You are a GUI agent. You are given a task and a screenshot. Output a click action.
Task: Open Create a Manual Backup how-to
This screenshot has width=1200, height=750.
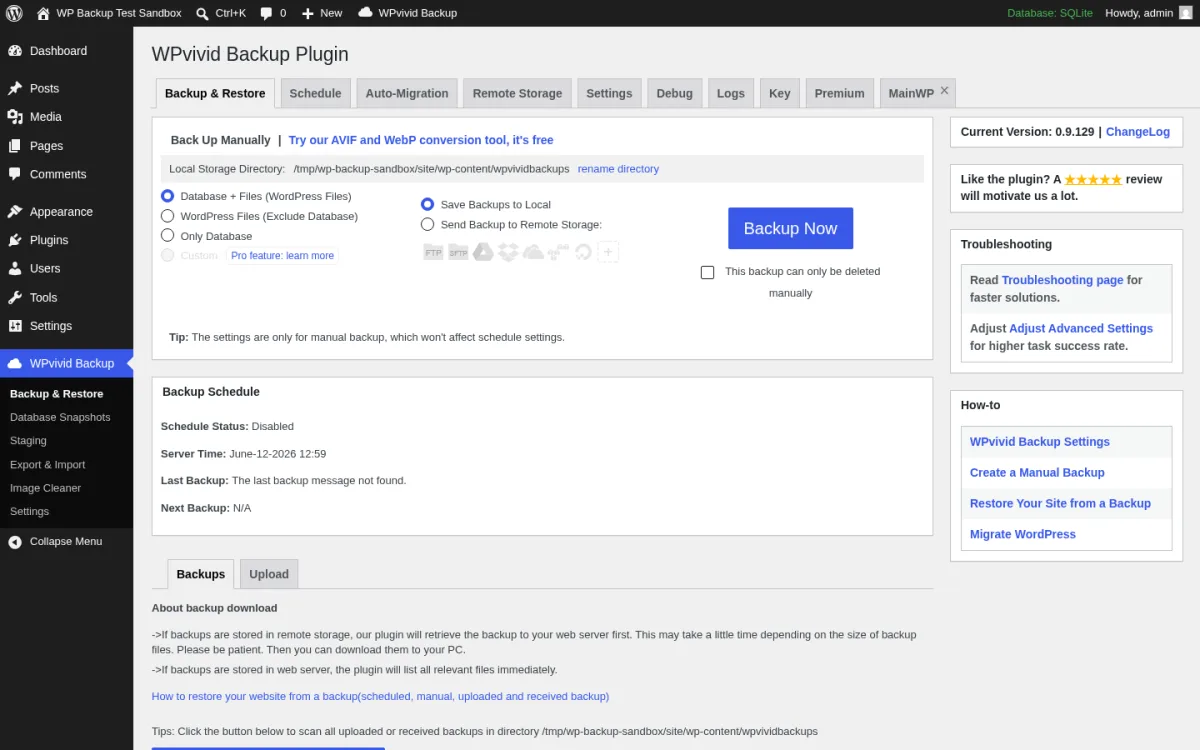[1037, 473]
